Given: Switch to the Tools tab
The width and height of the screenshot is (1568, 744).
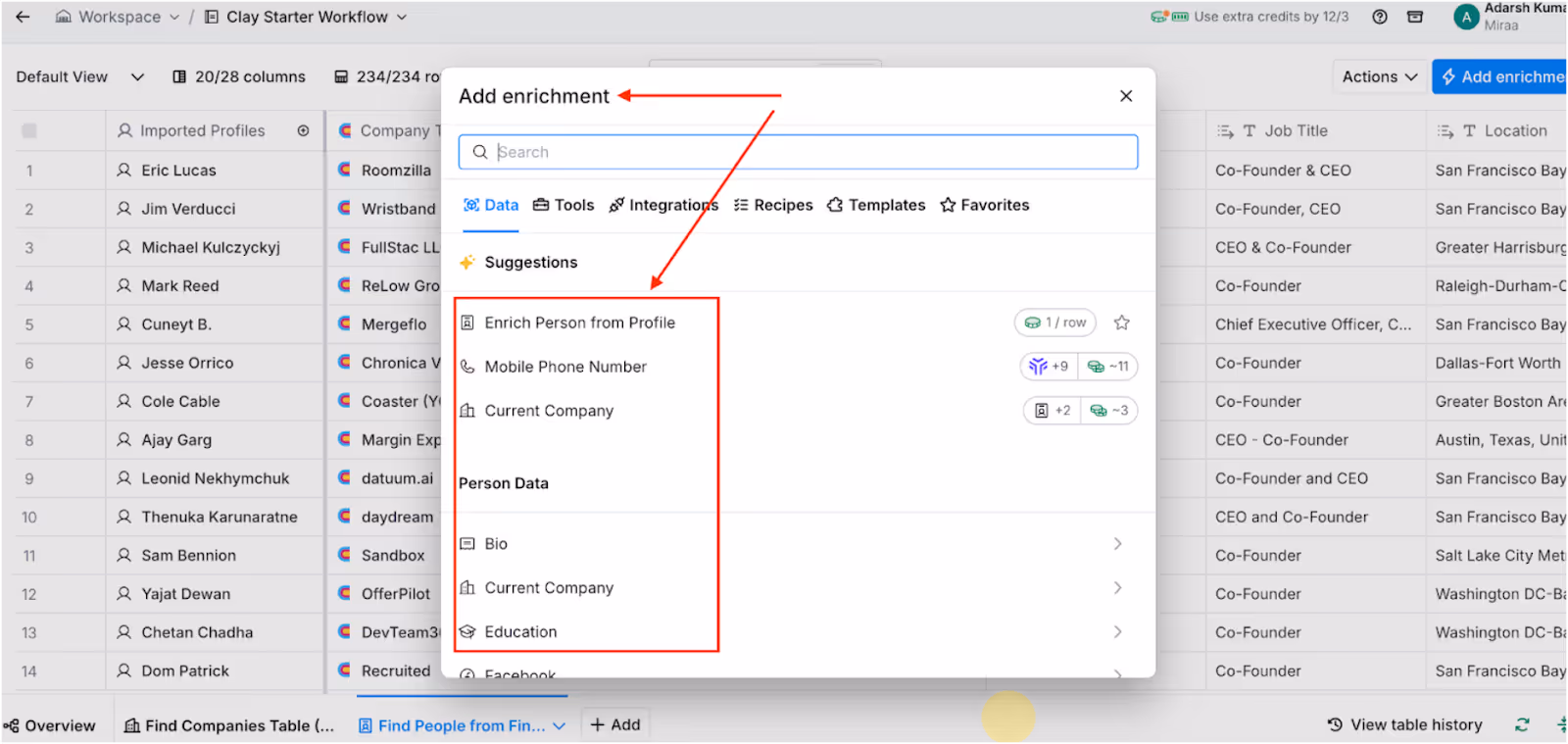Looking at the screenshot, I should tap(563, 205).
